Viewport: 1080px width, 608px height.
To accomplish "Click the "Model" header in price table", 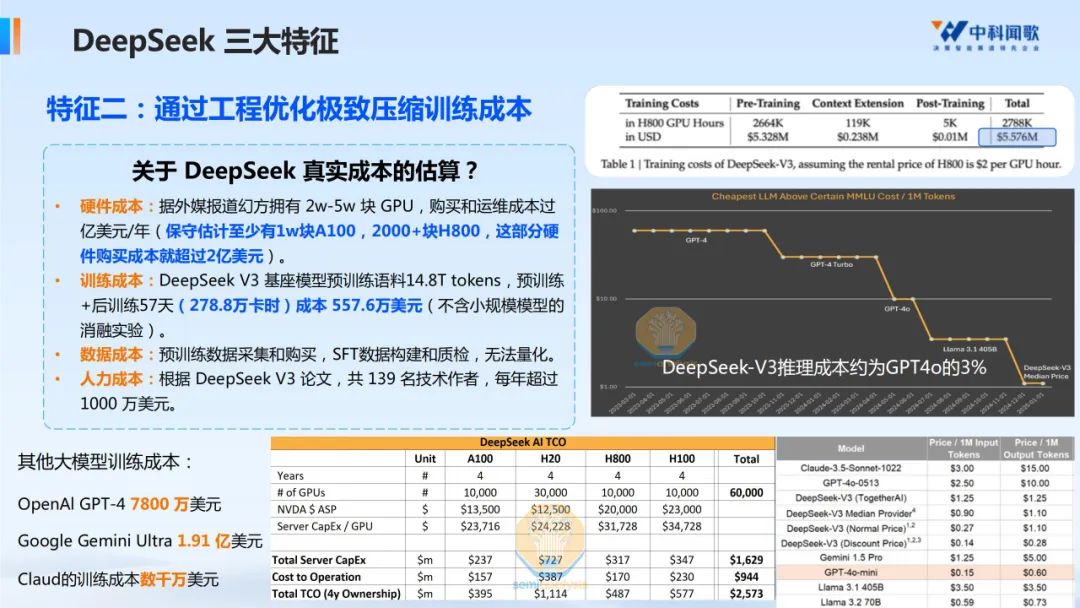I will 851,448.
